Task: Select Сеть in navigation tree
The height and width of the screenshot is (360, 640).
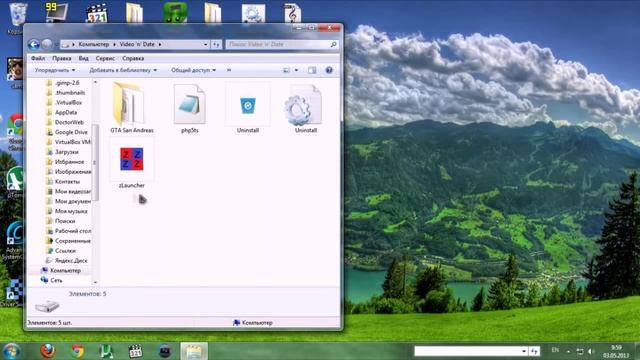Action: point(51,280)
